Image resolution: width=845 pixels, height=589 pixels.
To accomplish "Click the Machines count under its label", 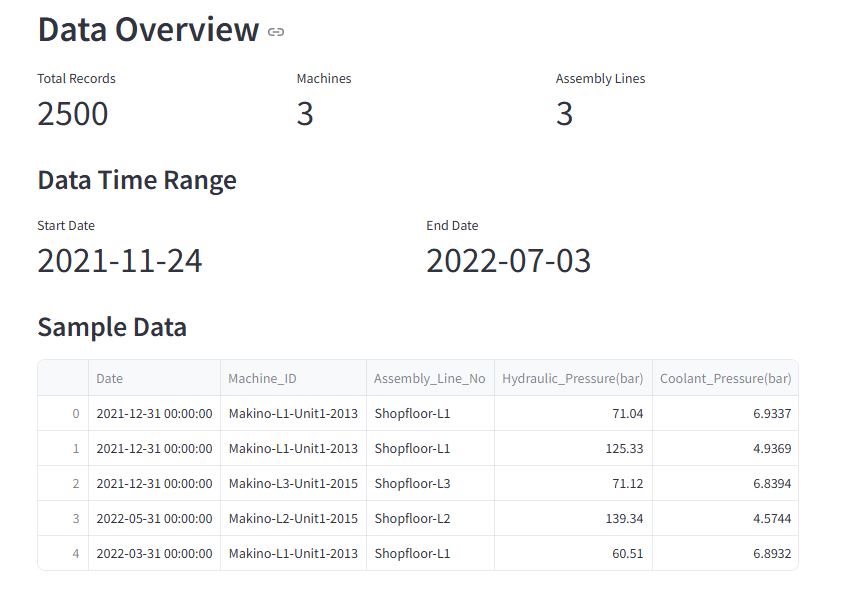I will (x=303, y=113).
